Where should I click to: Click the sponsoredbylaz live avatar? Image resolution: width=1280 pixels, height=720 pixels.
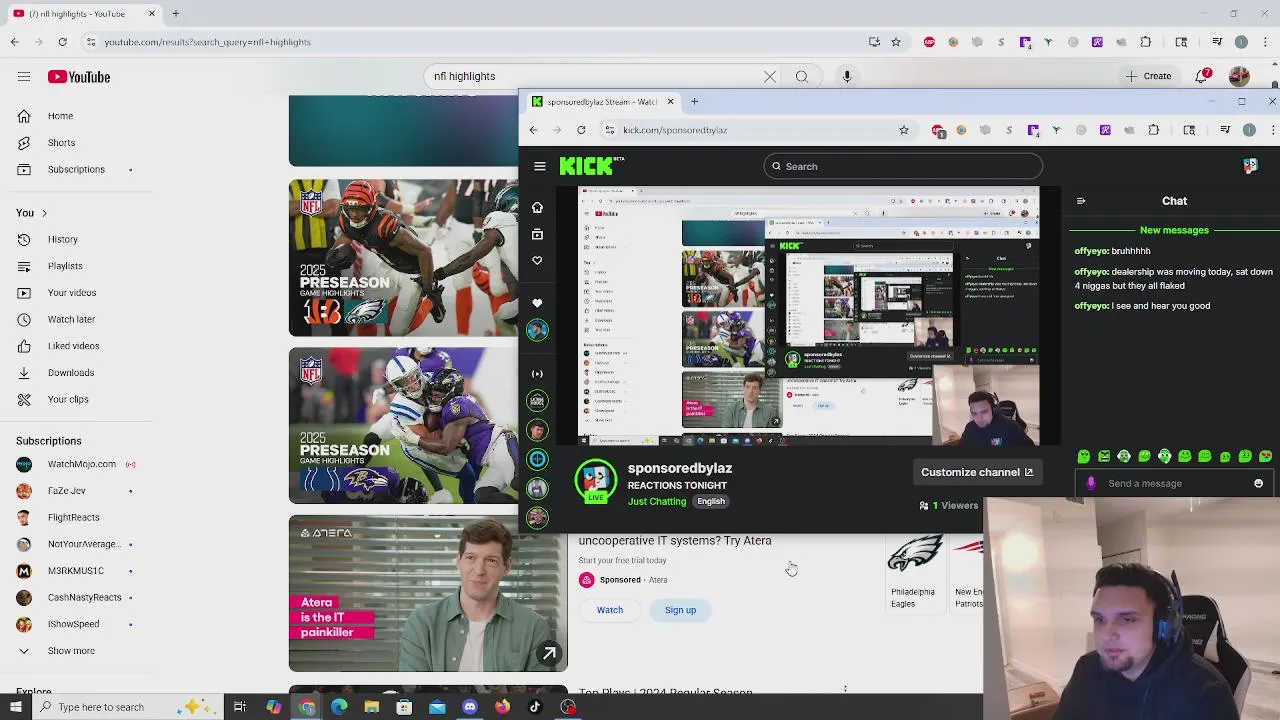pos(596,481)
